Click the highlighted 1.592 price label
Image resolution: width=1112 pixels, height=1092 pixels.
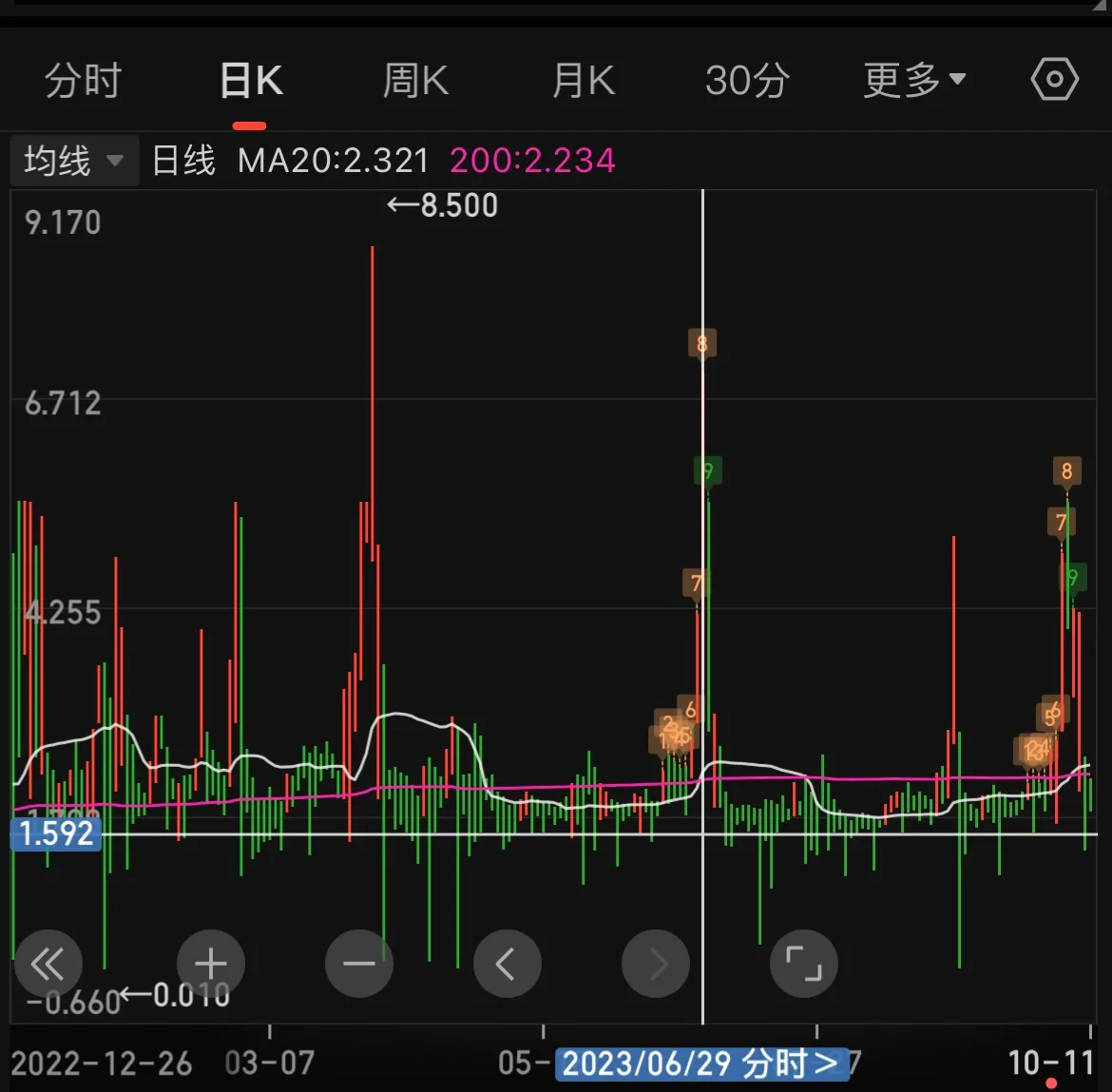[x=55, y=833]
